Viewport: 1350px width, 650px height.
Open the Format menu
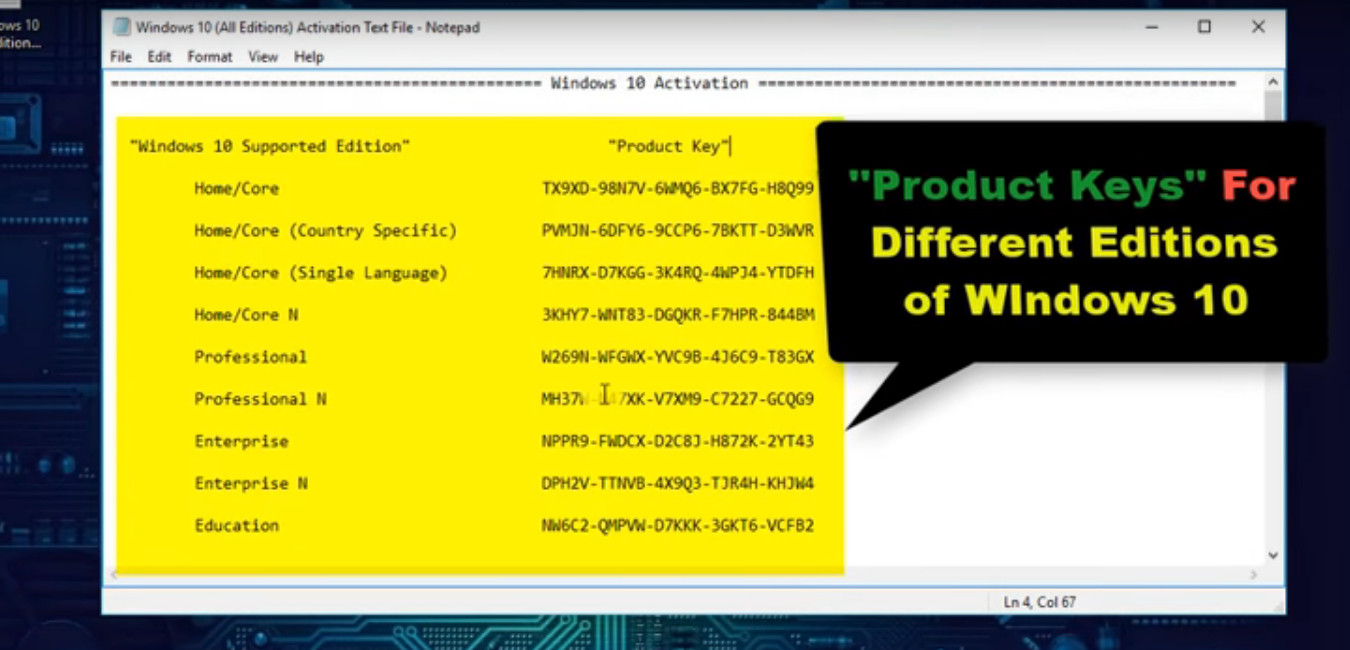[210, 57]
